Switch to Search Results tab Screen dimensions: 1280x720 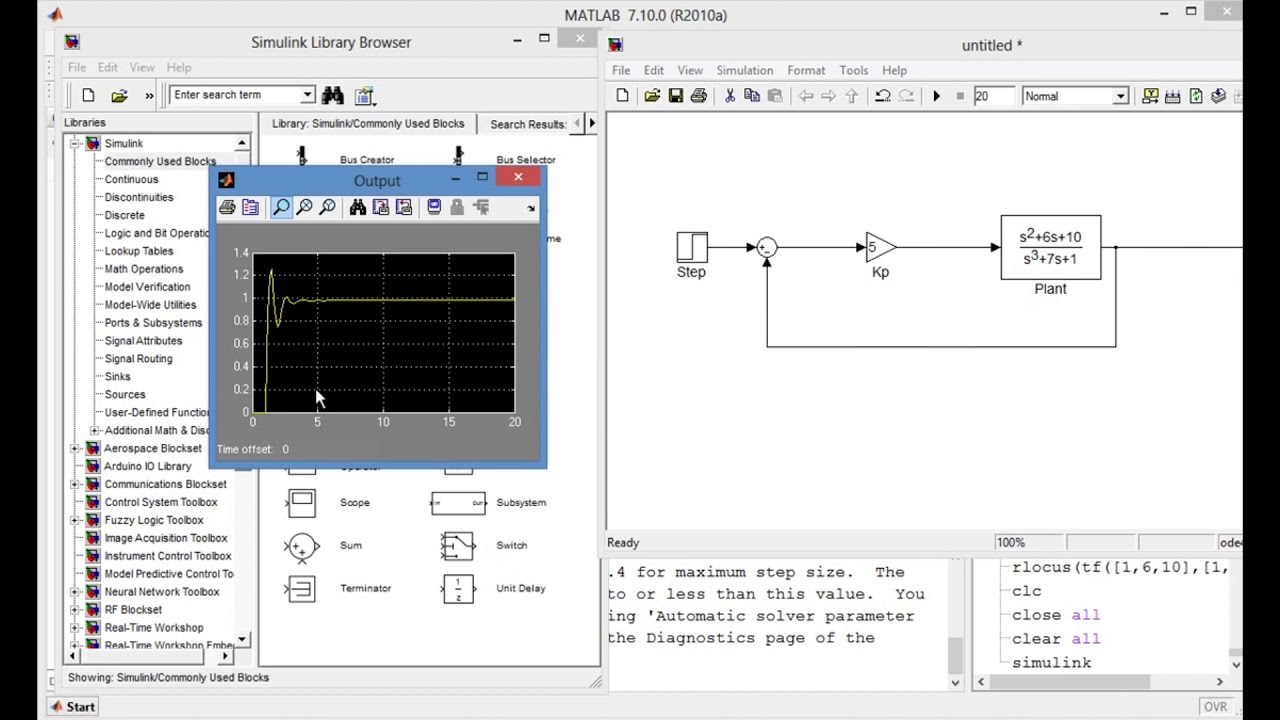[528, 124]
